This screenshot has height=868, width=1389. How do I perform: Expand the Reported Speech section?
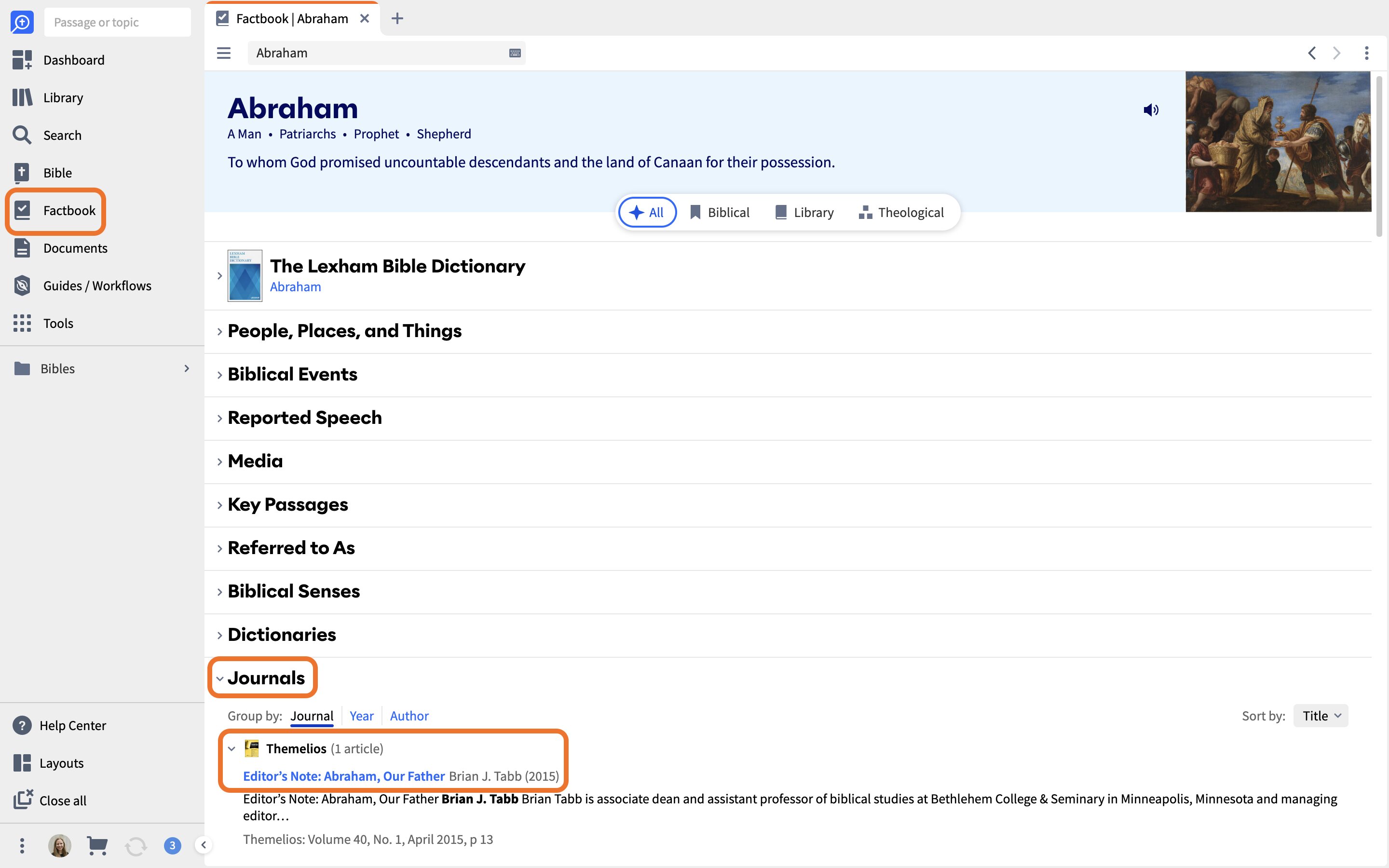[219, 419]
